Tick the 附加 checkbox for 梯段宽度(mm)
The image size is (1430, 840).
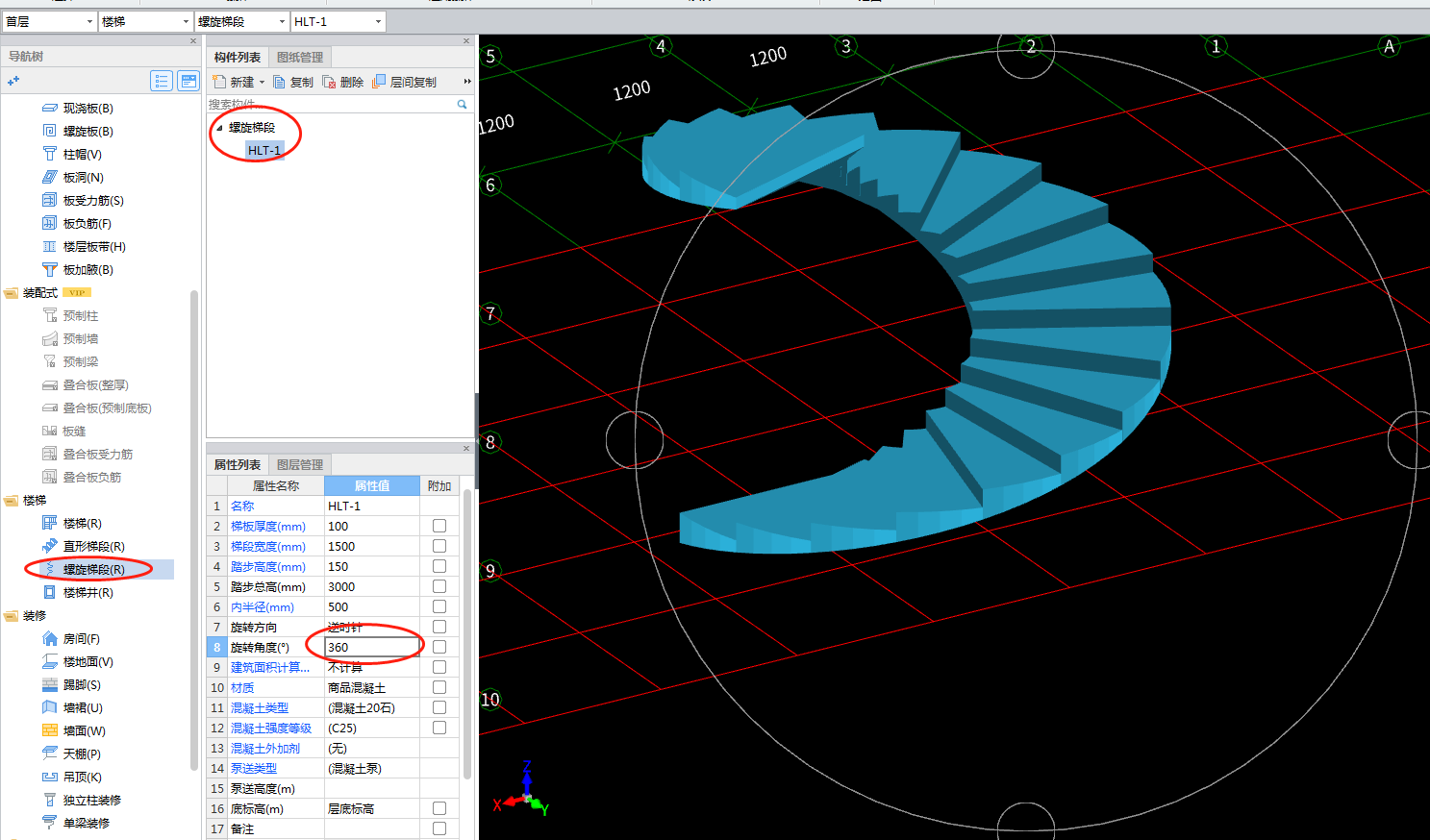(x=439, y=547)
